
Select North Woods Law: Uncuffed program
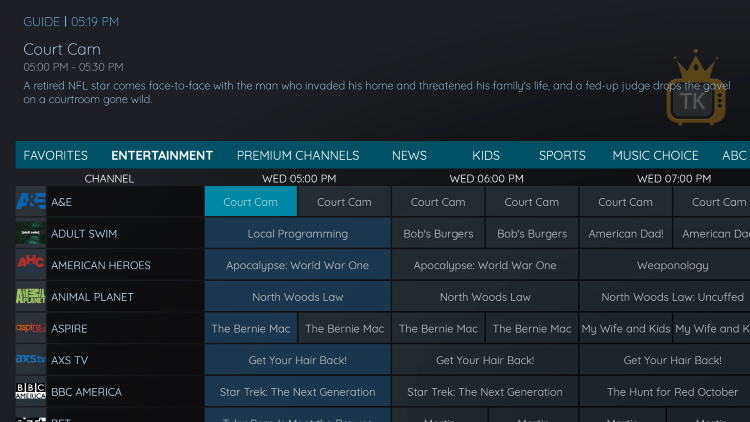(x=672, y=297)
